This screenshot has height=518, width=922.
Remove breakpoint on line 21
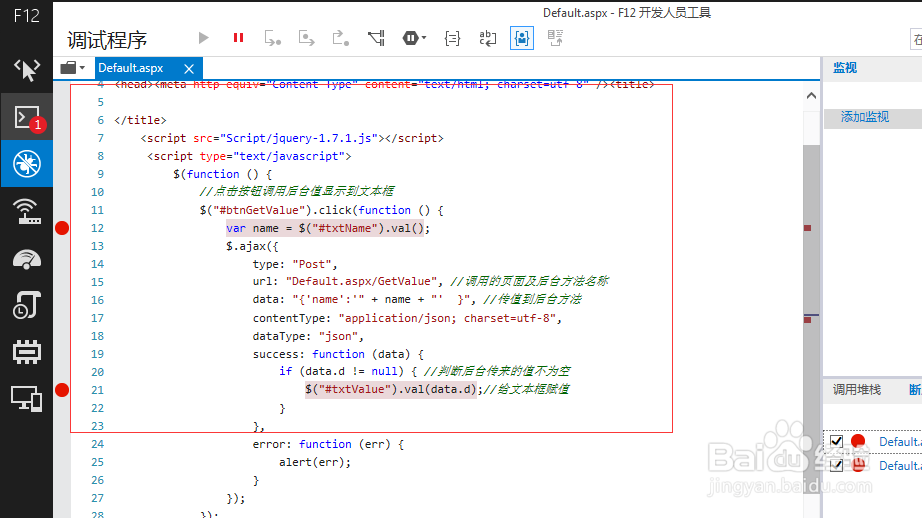pos(62,390)
